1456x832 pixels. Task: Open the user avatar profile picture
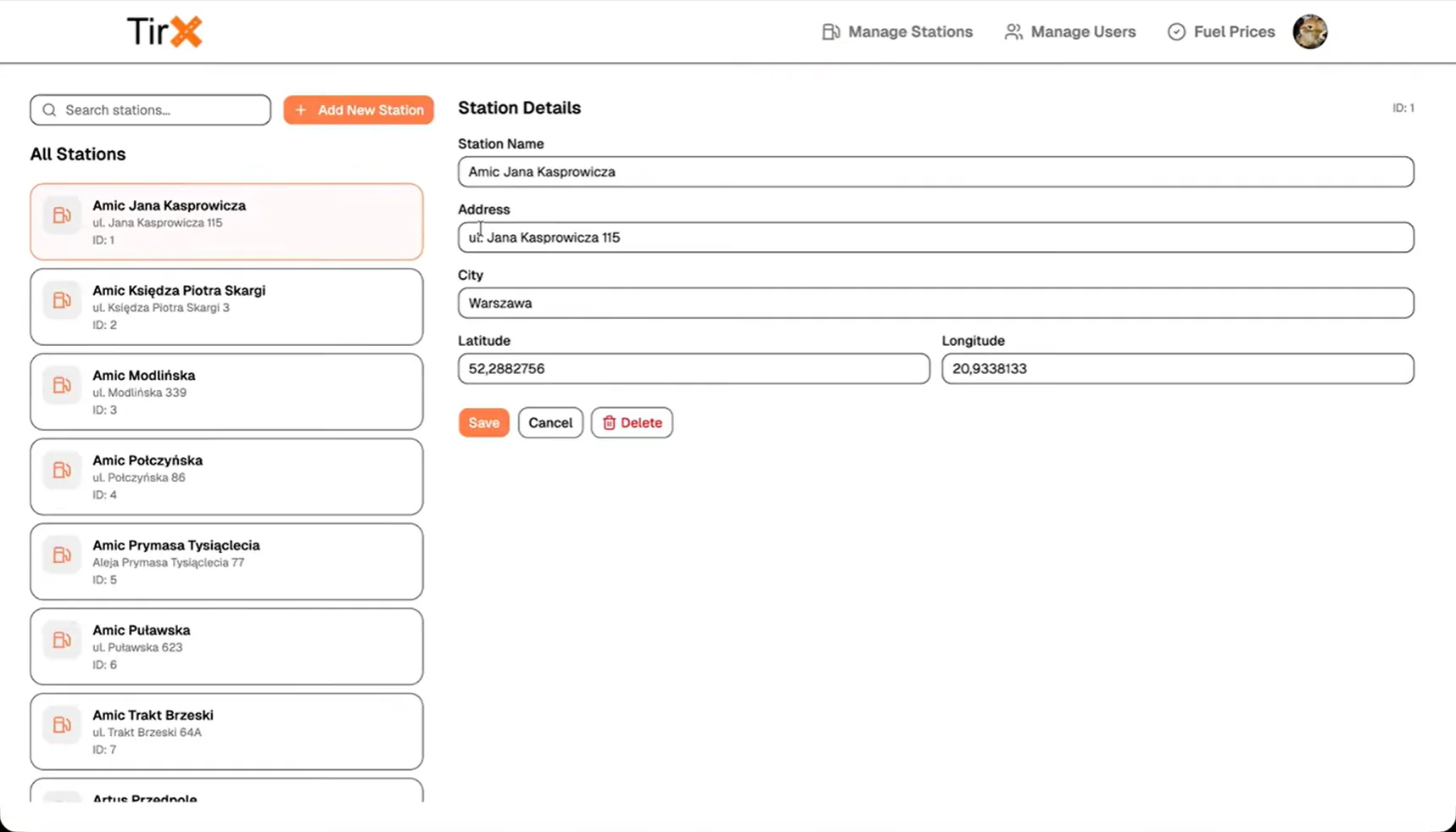1310,32
